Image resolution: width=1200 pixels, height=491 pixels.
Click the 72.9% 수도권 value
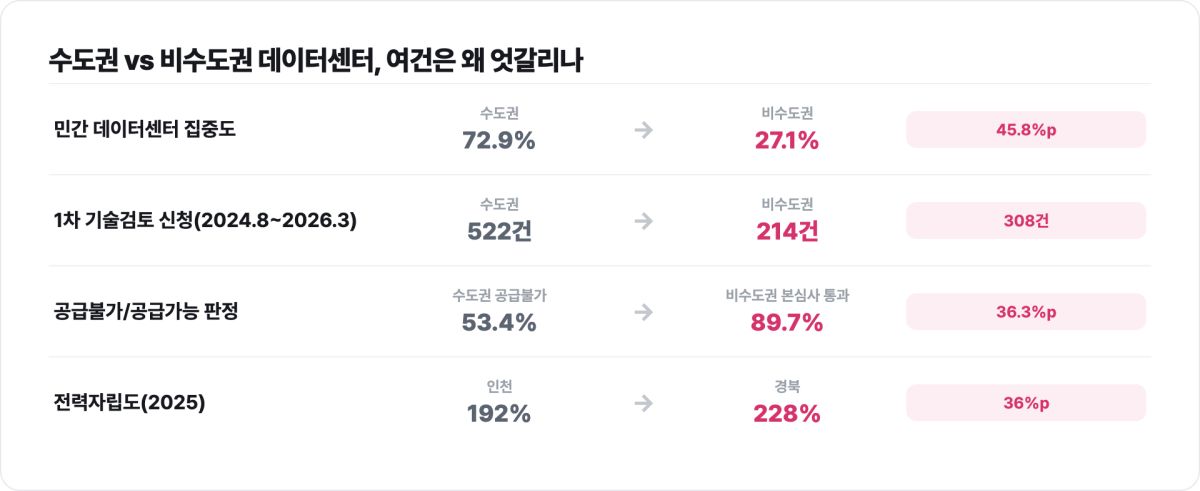coord(499,141)
